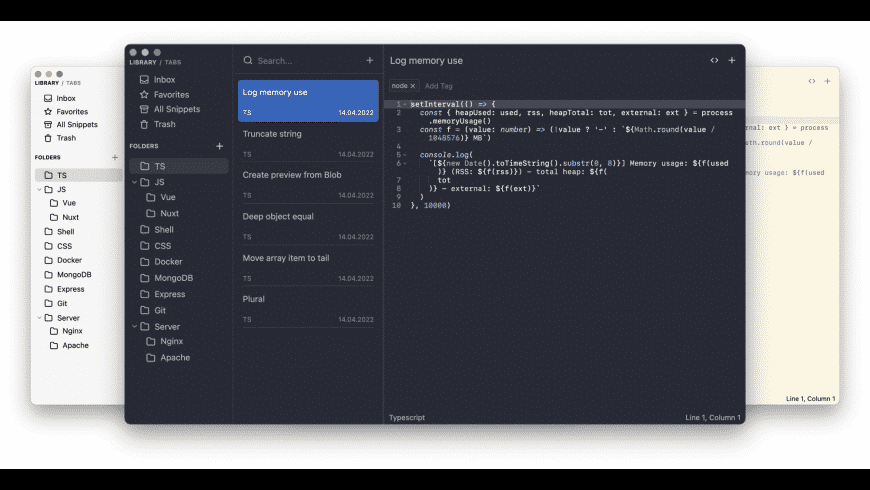Select TS folder in dark window
The height and width of the screenshot is (490, 870).
pos(179,166)
